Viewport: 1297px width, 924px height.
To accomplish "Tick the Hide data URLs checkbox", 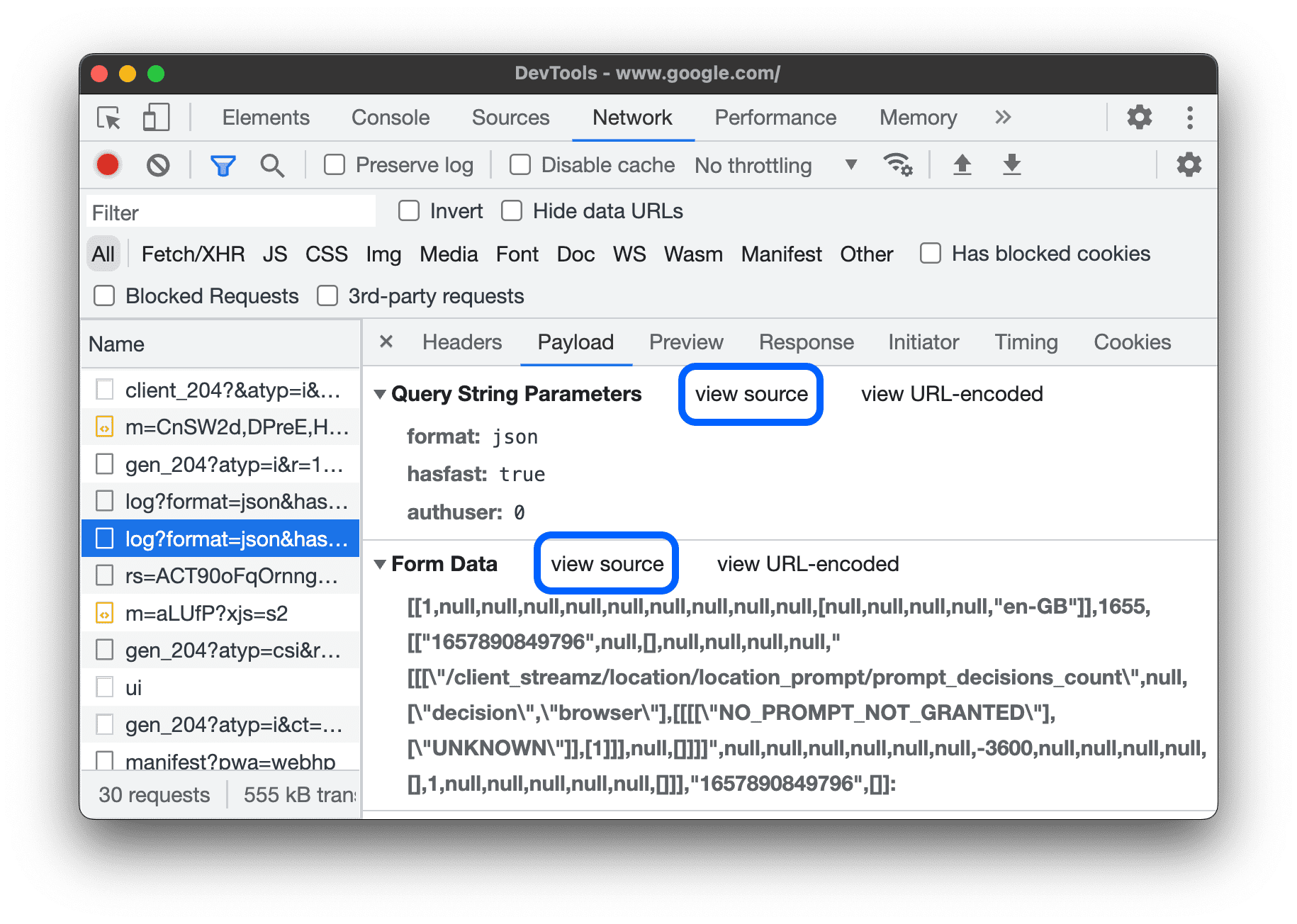I will (x=512, y=211).
